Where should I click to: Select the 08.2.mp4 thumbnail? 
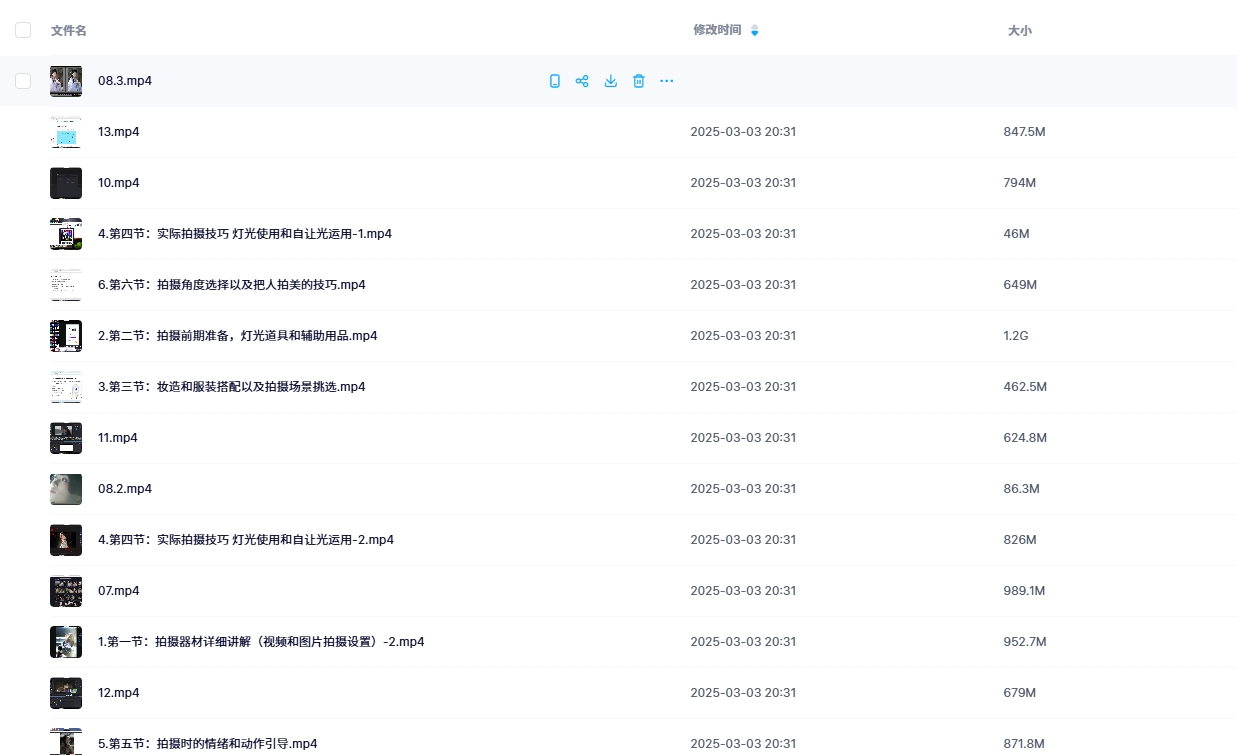click(x=66, y=489)
